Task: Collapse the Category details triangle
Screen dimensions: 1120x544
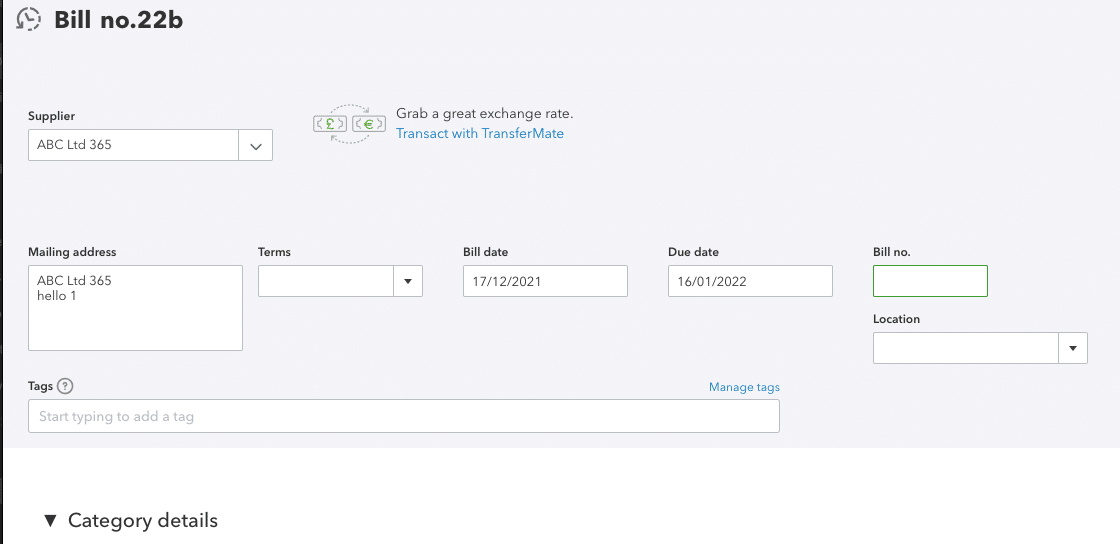Action: 50,520
